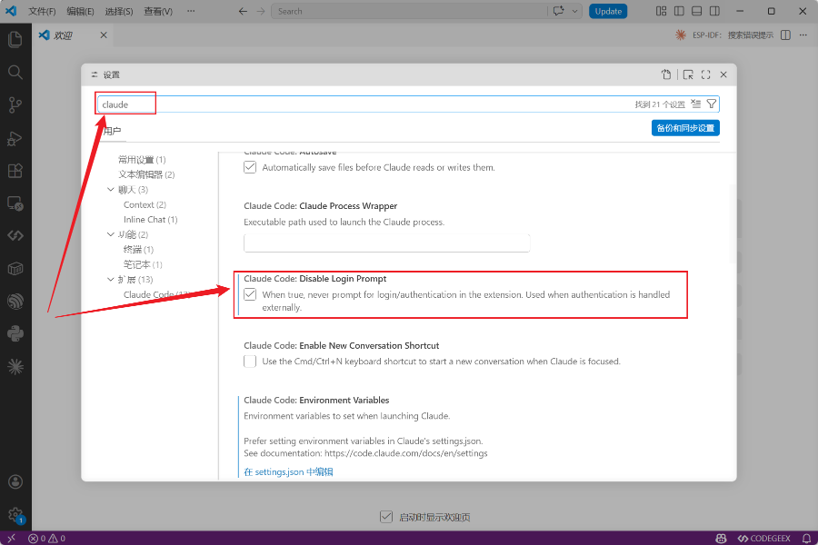
Task: Show more menu items with ellipsis
Action: (x=191, y=11)
